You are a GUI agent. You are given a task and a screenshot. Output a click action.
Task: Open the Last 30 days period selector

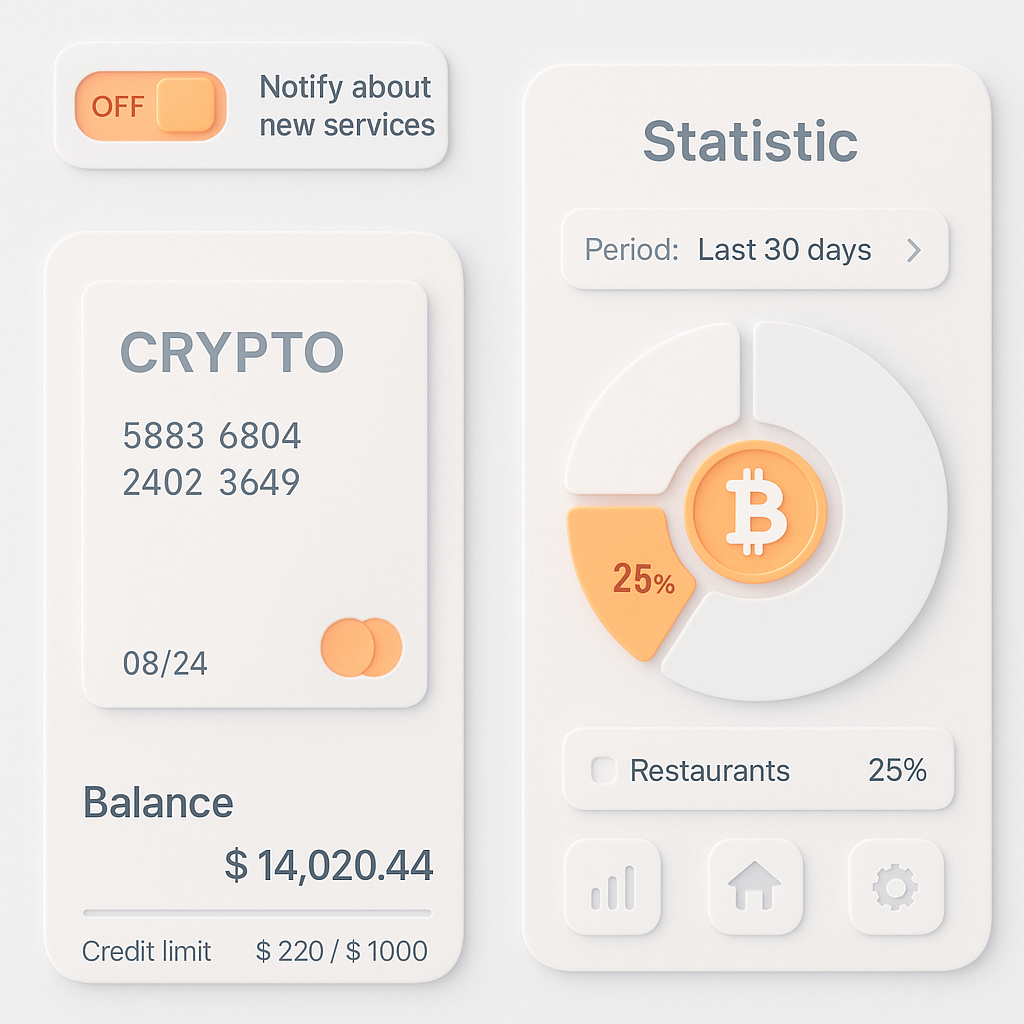(755, 249)
